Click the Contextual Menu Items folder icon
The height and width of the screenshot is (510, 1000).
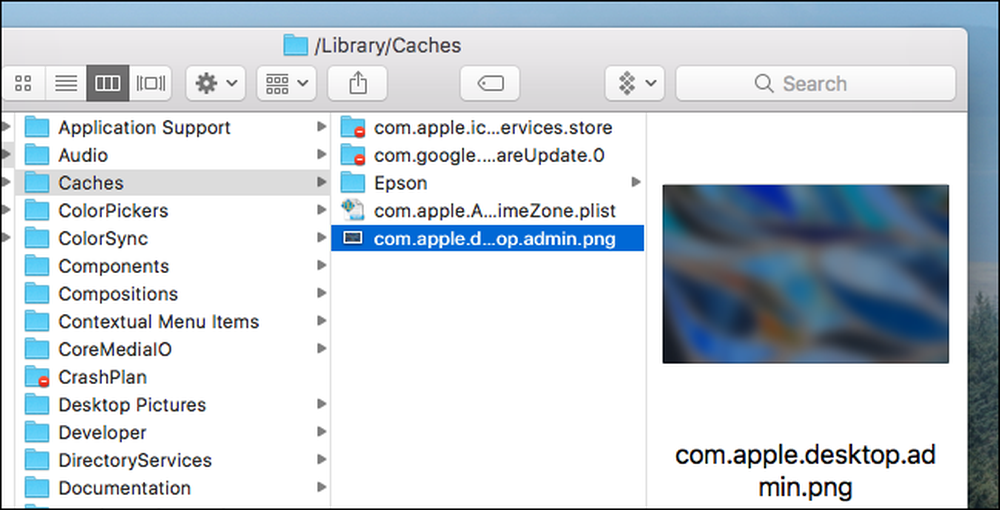[37, 321]
